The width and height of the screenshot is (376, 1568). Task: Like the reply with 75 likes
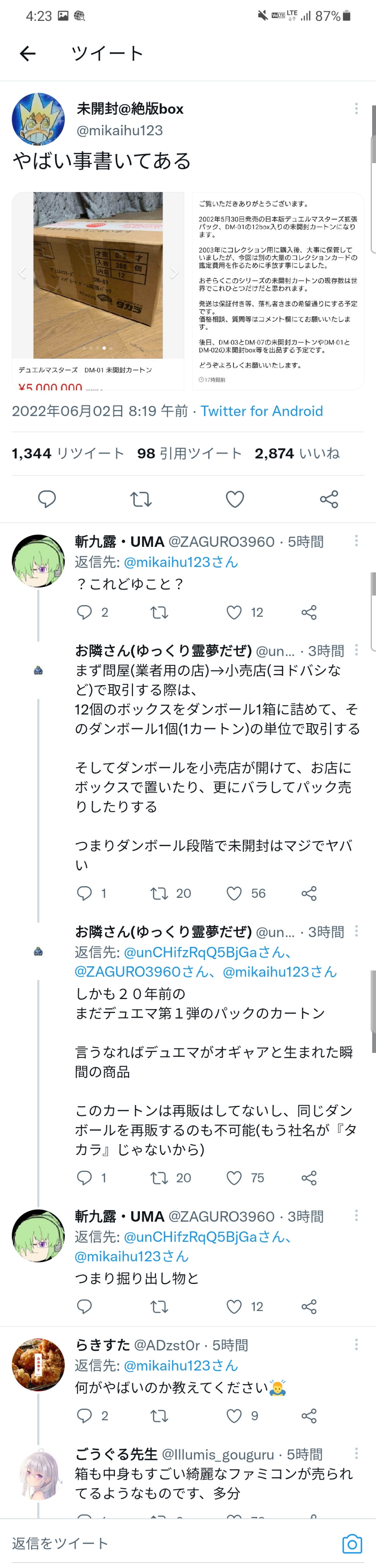(x=234, y=1178)
